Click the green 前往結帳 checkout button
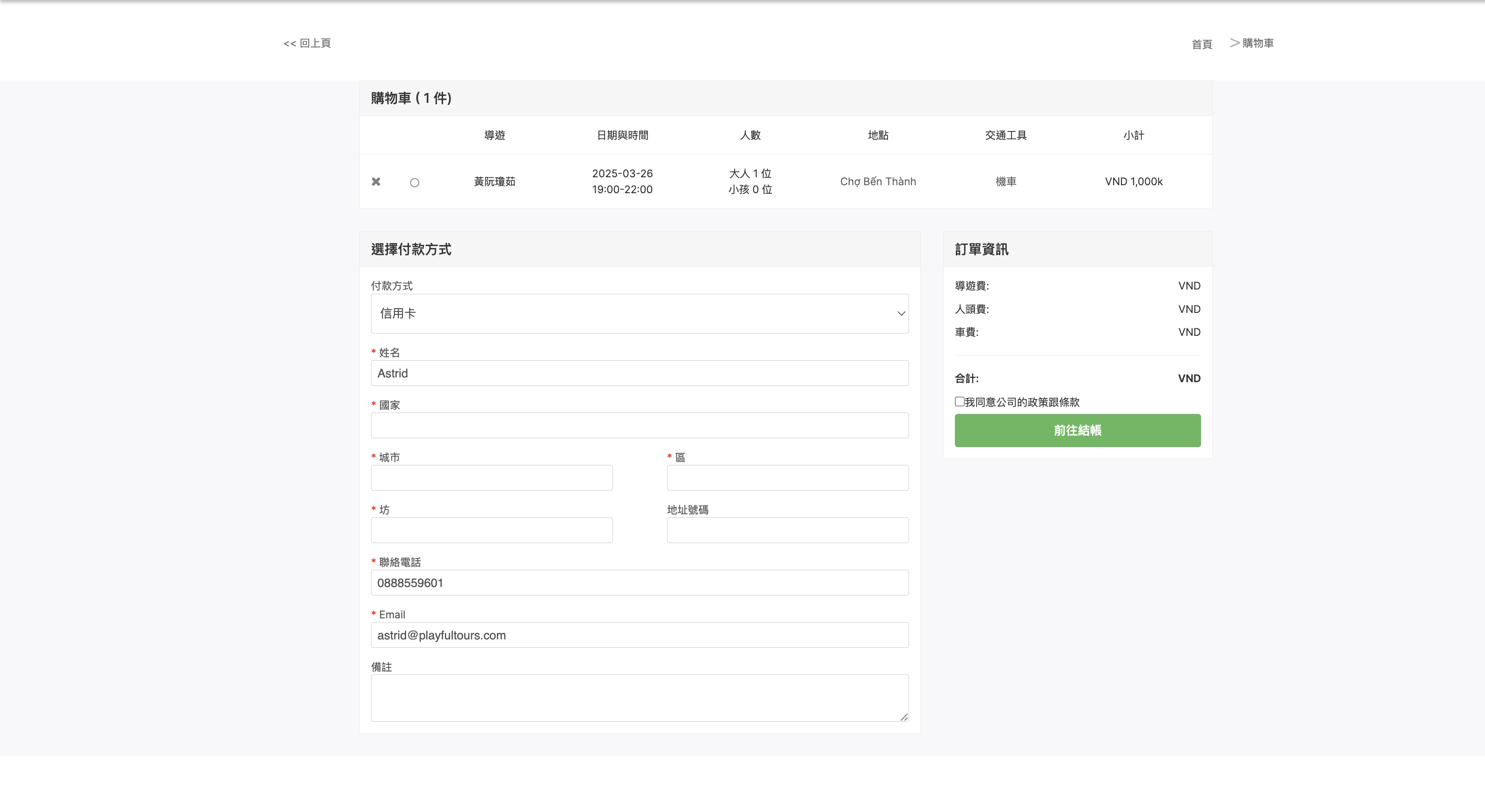The height and width of the screenshot is (812, 1485). [1077, 430]
